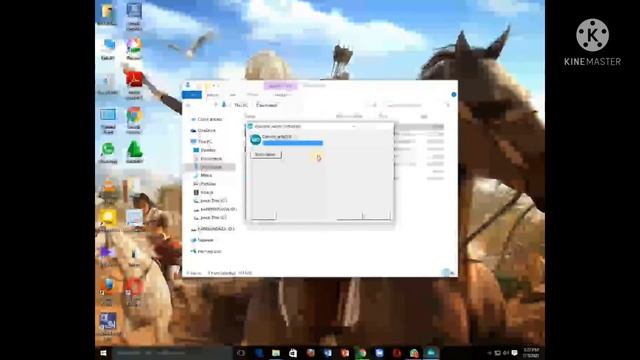Viewport: 640px width, 360px height.
Task: Click the taskbar search box
Action: pos(171,353)
